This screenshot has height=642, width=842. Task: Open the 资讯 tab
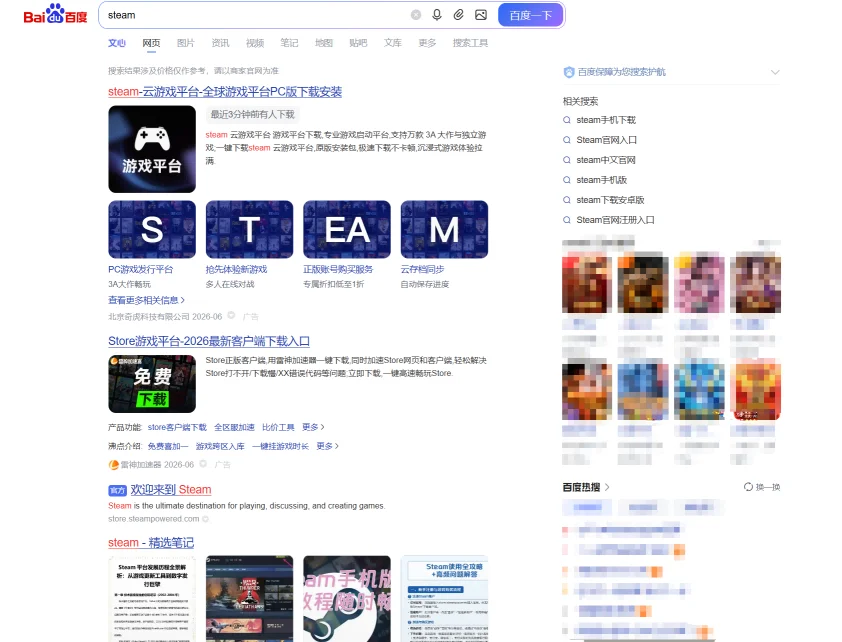click(220, 43)
